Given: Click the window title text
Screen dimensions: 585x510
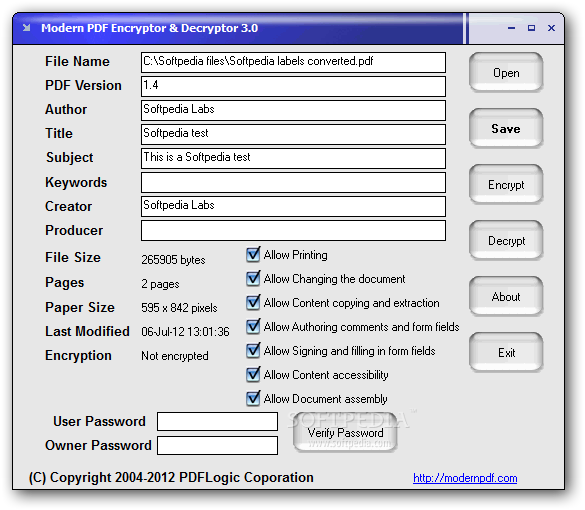Looking at the screenshot, I should click(150, 28).
